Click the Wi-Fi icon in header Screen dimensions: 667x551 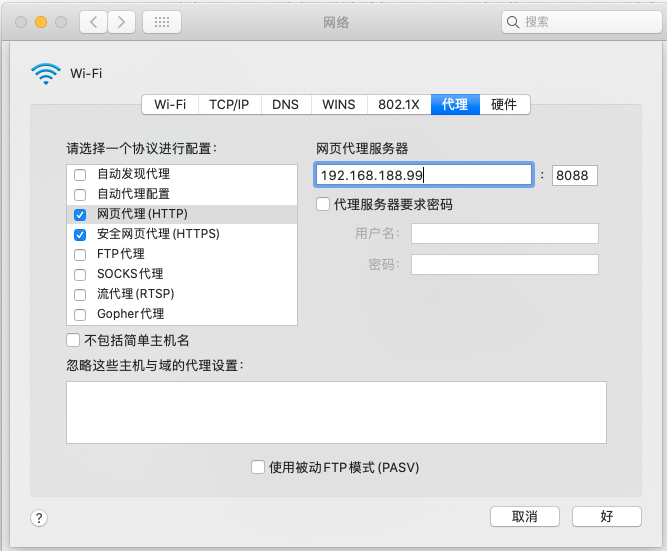tap(45, 73)
